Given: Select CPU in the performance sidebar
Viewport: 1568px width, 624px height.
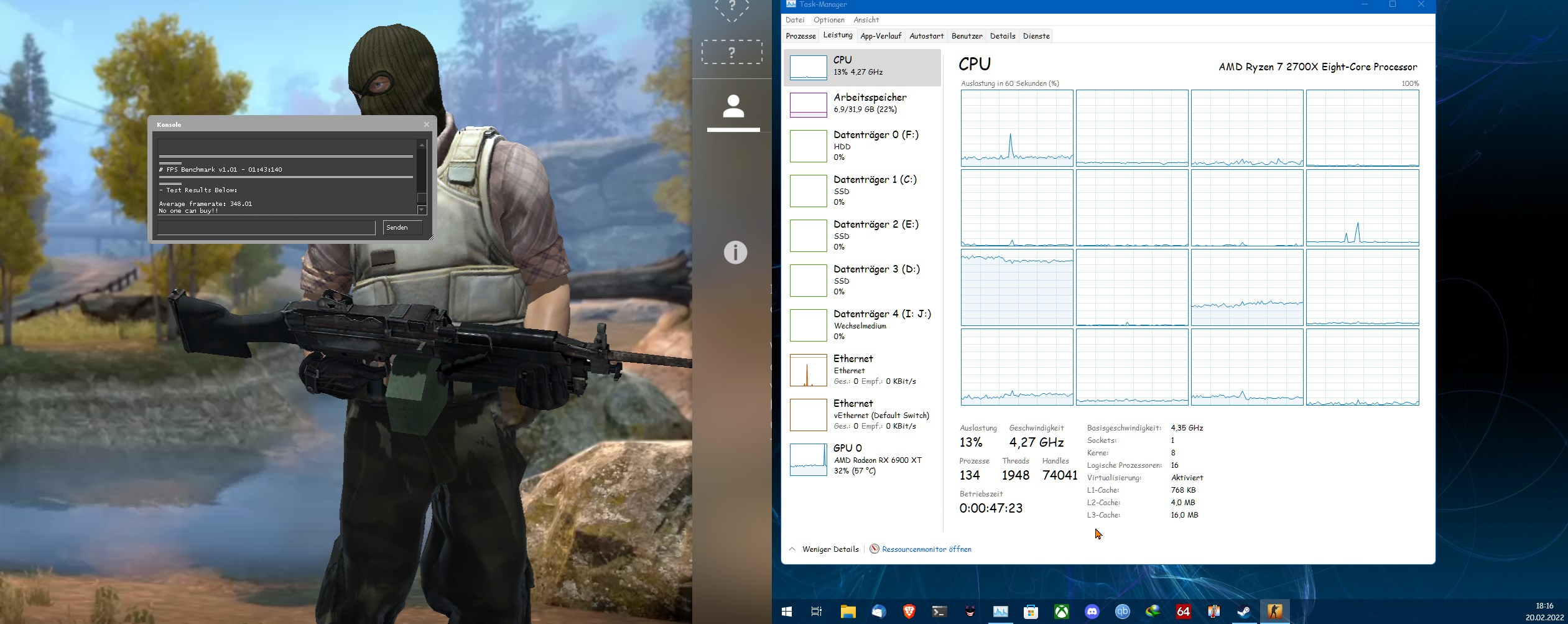Looking at the screenshot, I should click(x=863, y=67).
